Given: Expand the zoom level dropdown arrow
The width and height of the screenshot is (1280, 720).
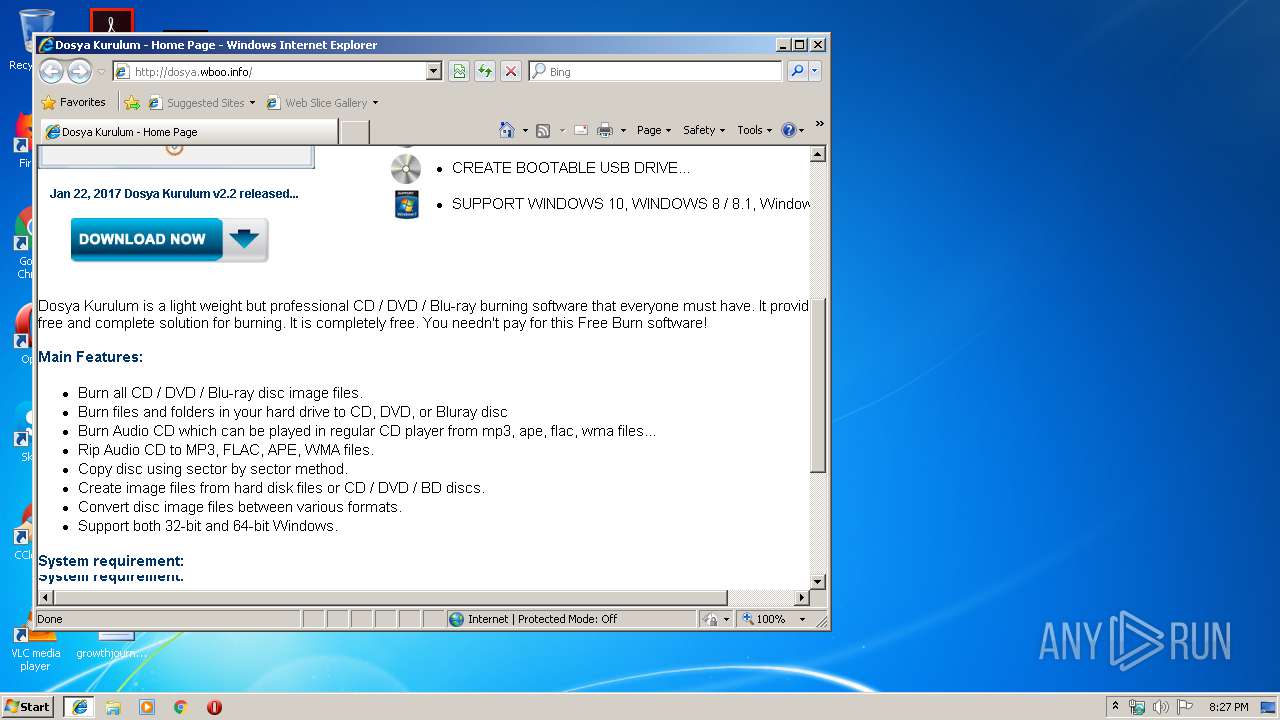Looking at the screenshot, I should click(801, 619).
